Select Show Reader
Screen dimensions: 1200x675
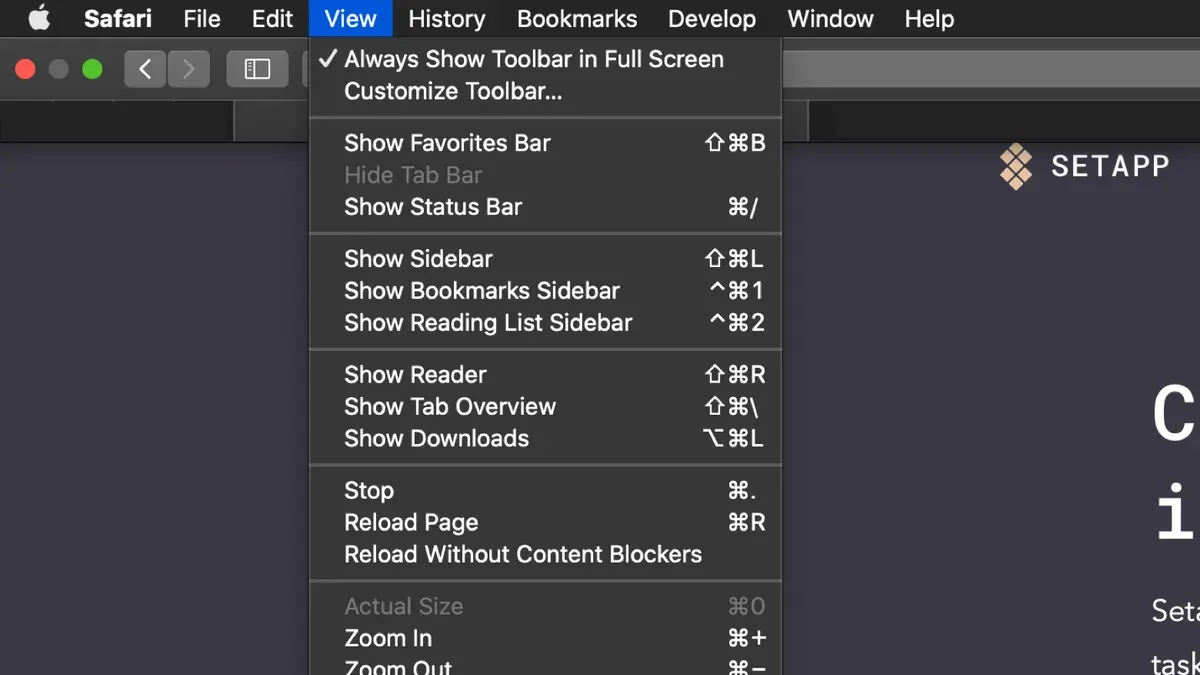(x=545, y=375)
